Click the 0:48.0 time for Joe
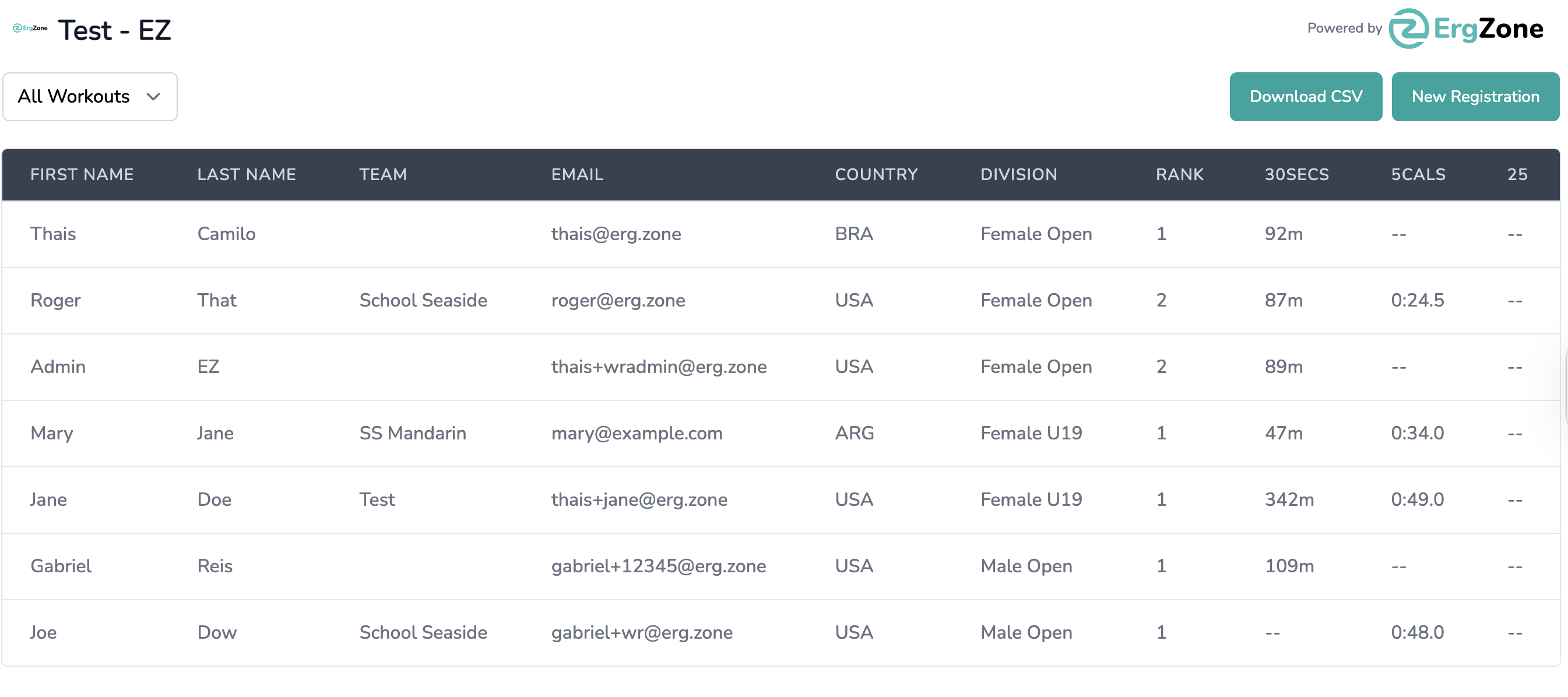The height and width of the screenshot is (697, 1568). (1417, 632)
